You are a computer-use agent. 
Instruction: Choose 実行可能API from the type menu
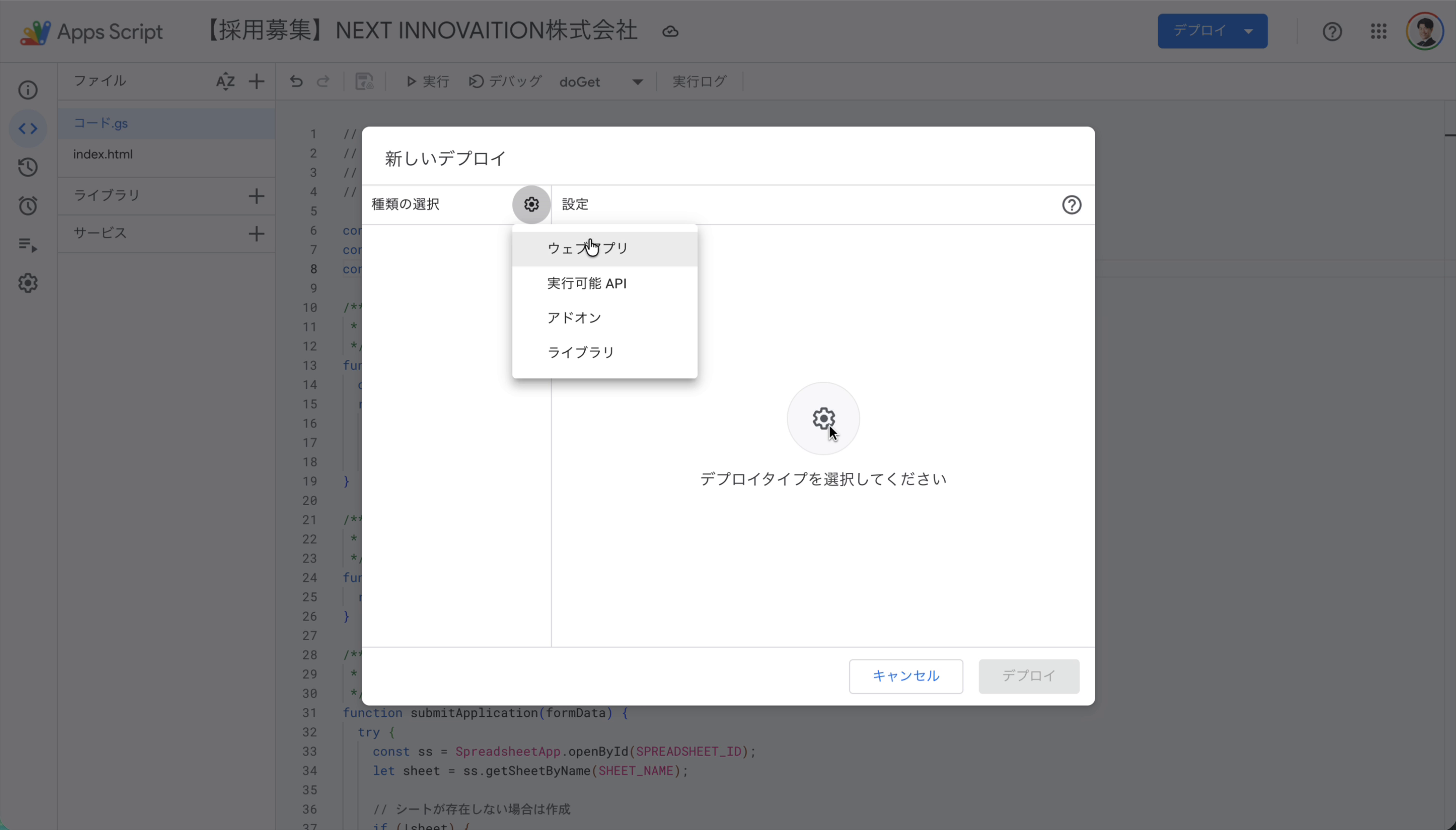coord(586,283)
